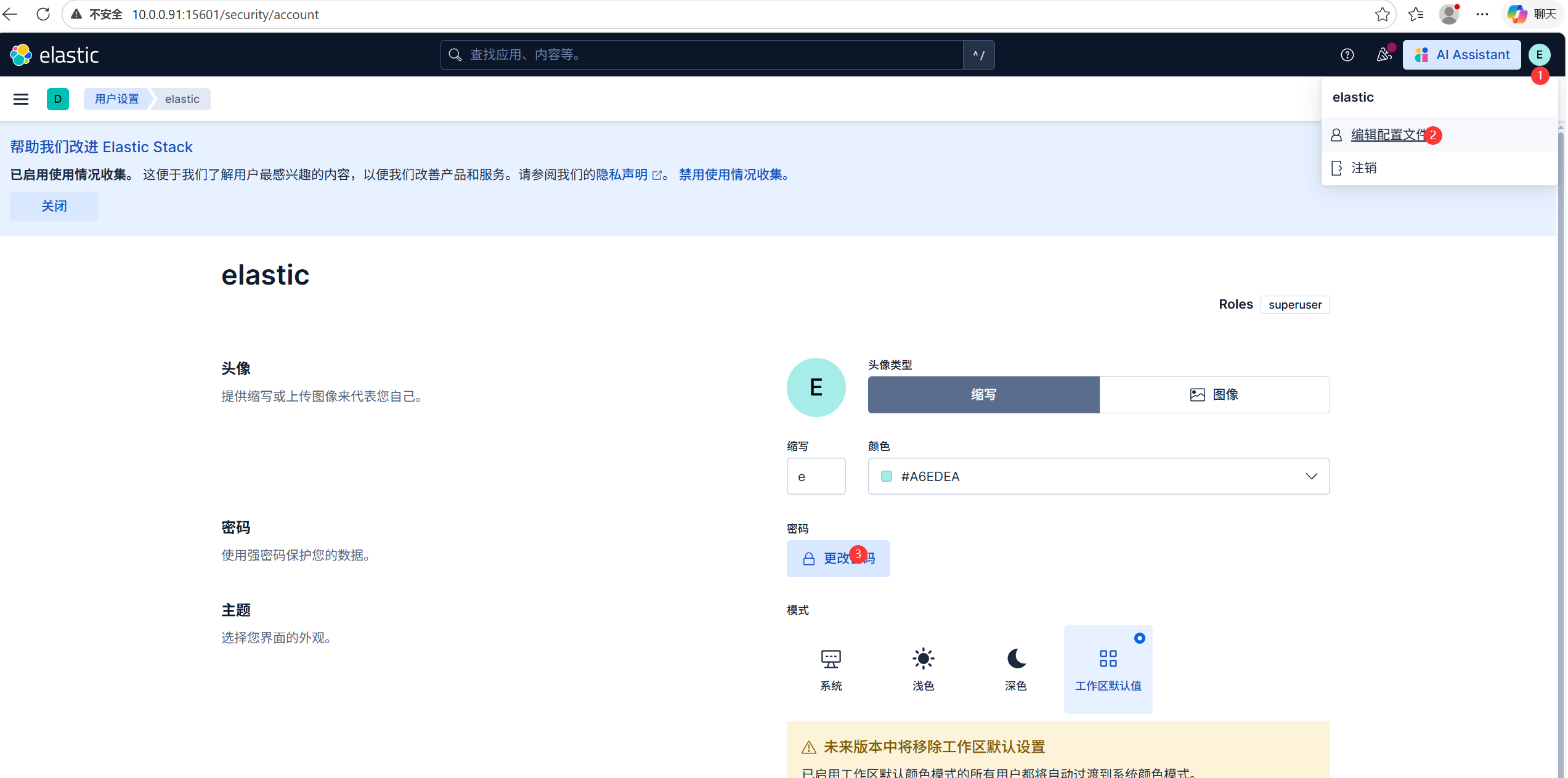Viewport: 1568px width, 778px height.
Task: Click the 缩写 initials input field
Action: pos(816,476)
